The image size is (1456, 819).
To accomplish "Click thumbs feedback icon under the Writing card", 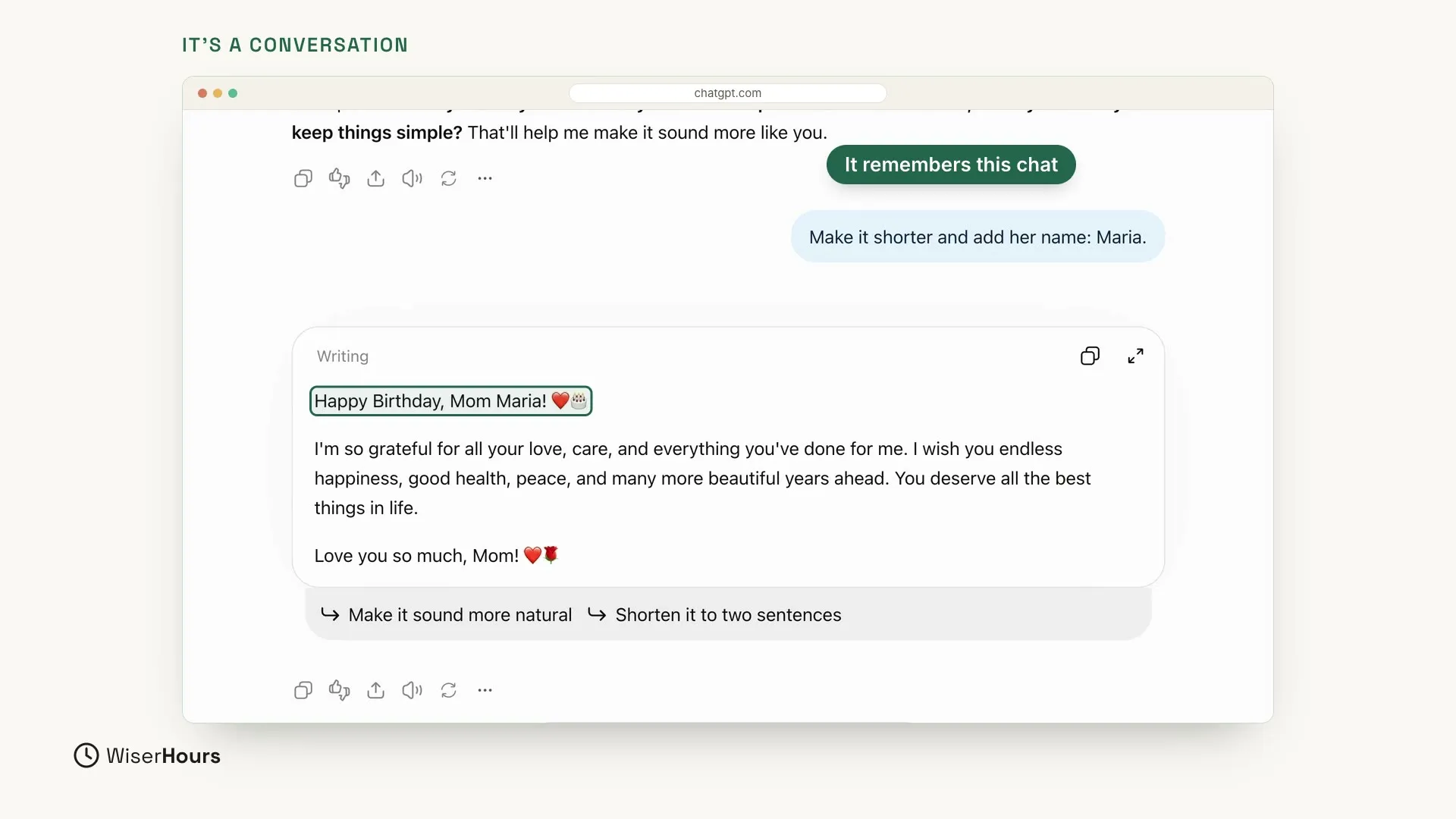I will point(339,690).
